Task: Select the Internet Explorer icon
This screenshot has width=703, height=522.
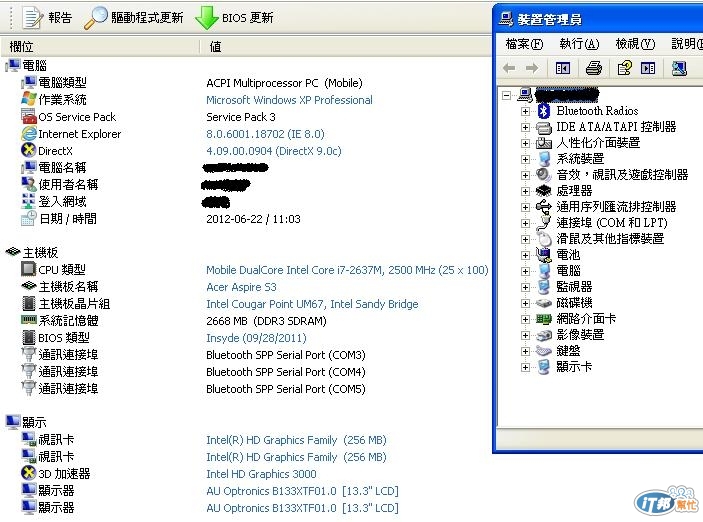Action: [29, 133]
